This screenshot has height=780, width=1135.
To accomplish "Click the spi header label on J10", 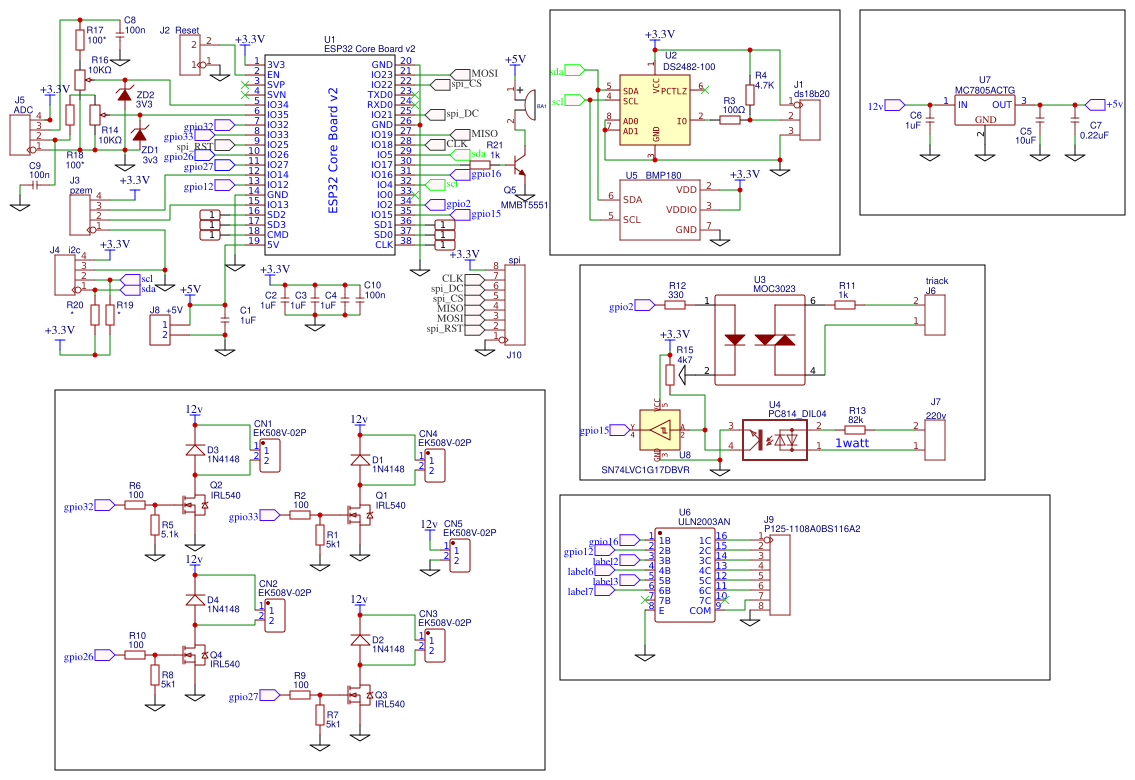I will coord(516,261).
